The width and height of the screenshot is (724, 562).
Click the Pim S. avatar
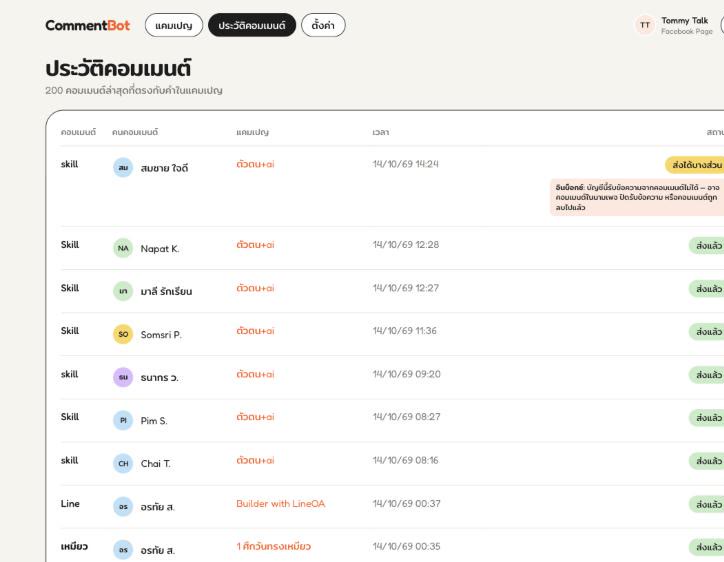[x=123, y=420]
